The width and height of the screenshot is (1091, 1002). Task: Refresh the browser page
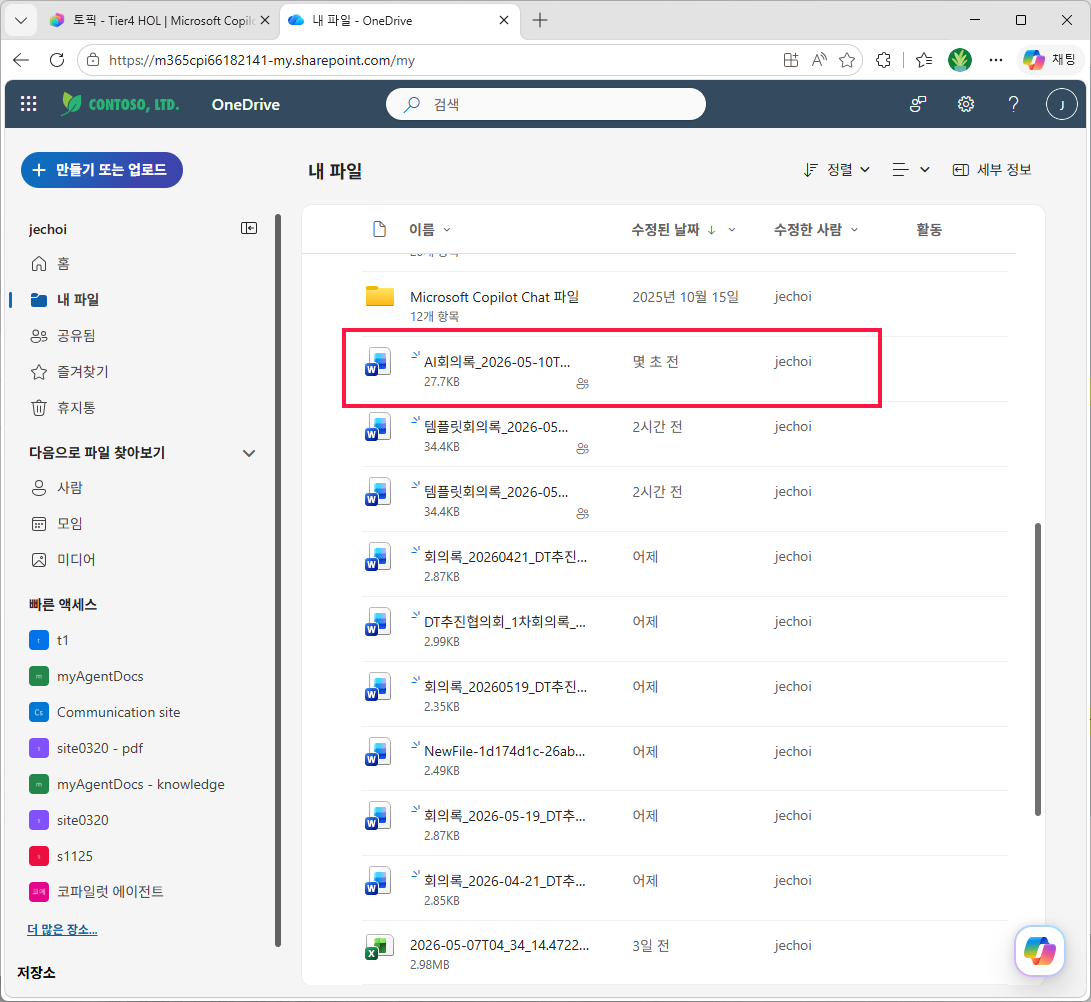pos(57,60)
